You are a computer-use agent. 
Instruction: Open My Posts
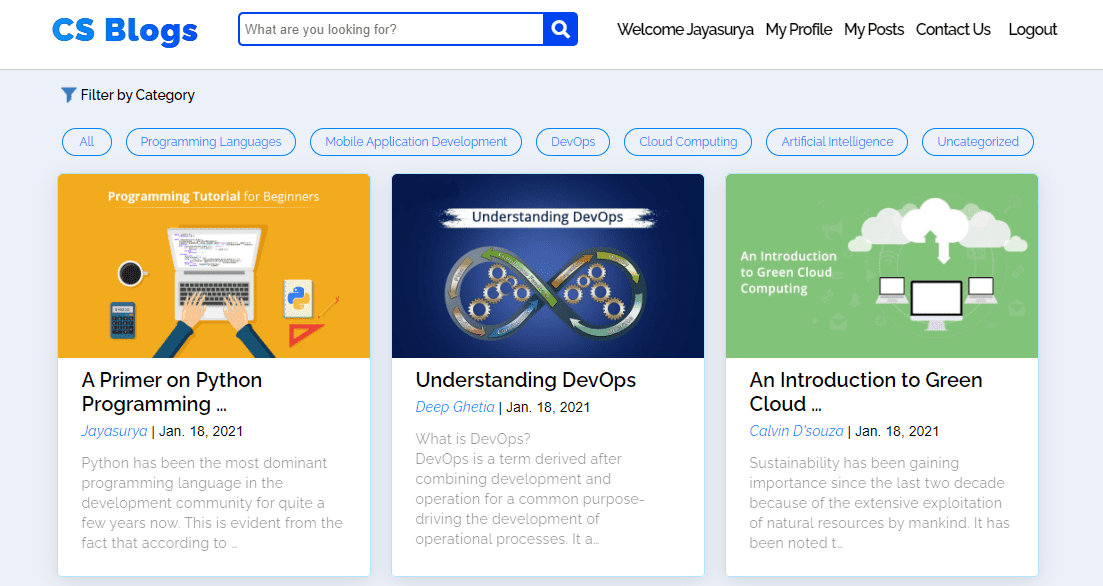click(x=873, y=29)
